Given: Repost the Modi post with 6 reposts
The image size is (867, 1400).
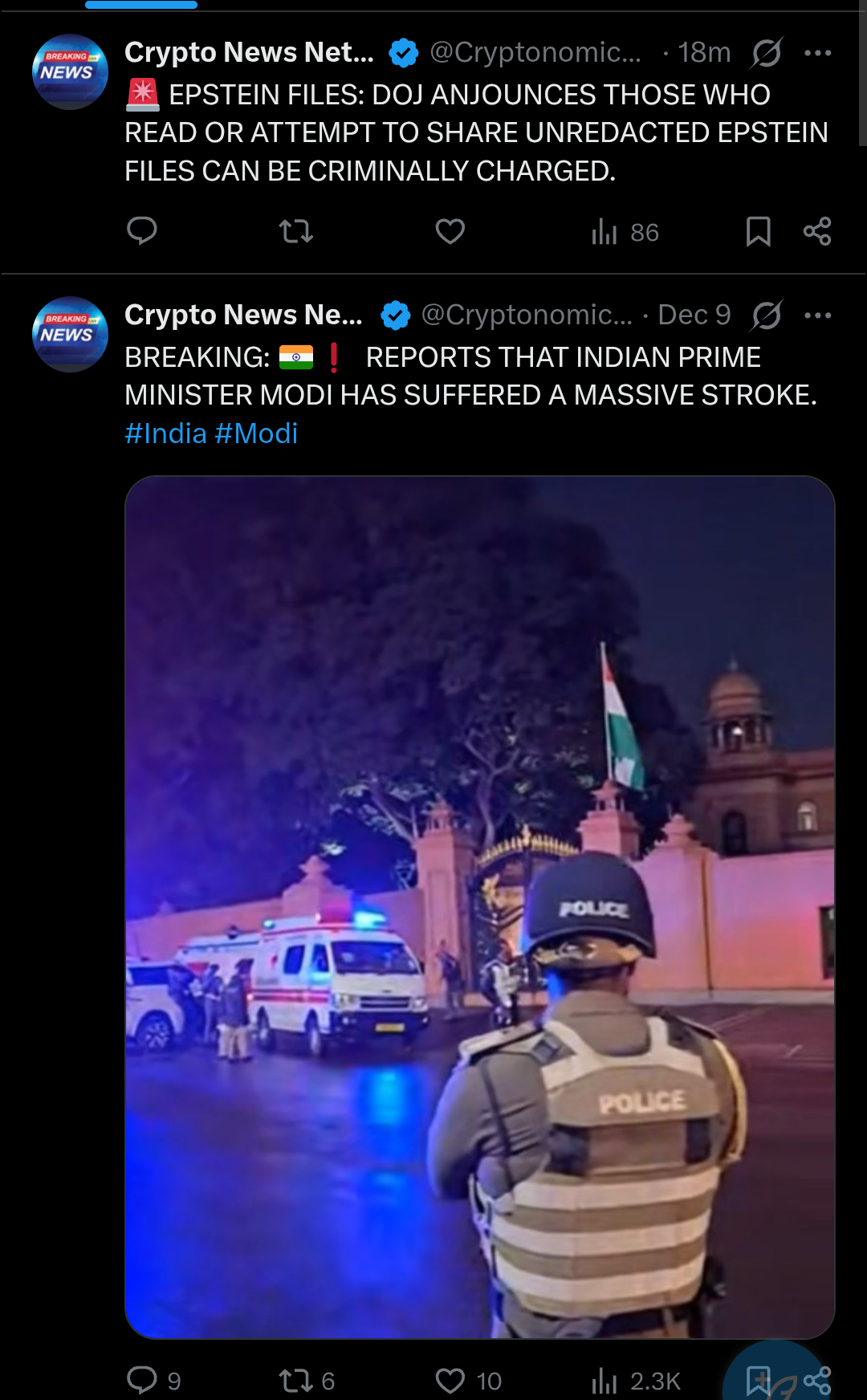Looking at the screenshot, I should (x=306, y=1381).
